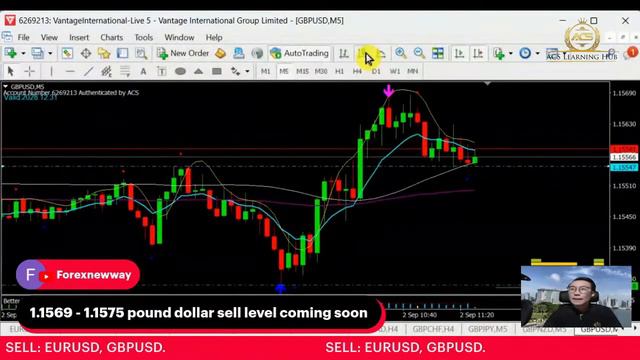This screenshot has height=360, width=640.
Task: Toggle chart Auto Scroll
Action: coord(460,53)
